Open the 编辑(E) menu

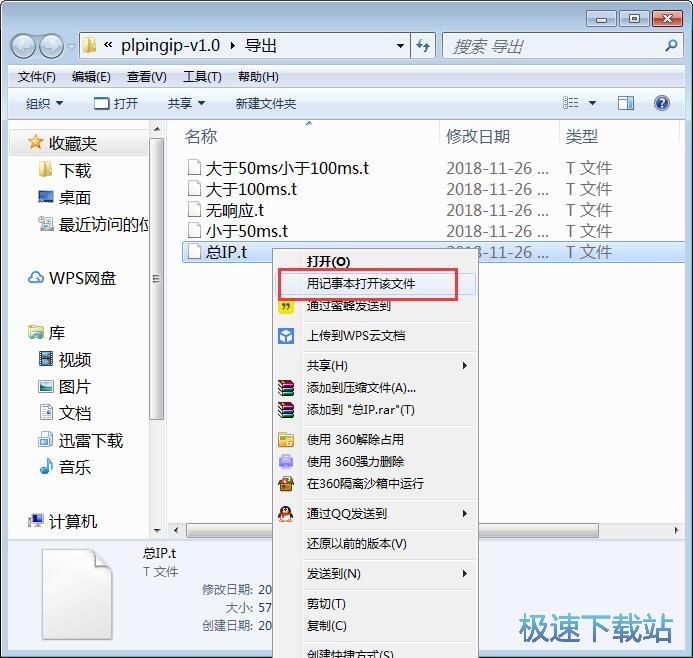[x=91, y=77]
